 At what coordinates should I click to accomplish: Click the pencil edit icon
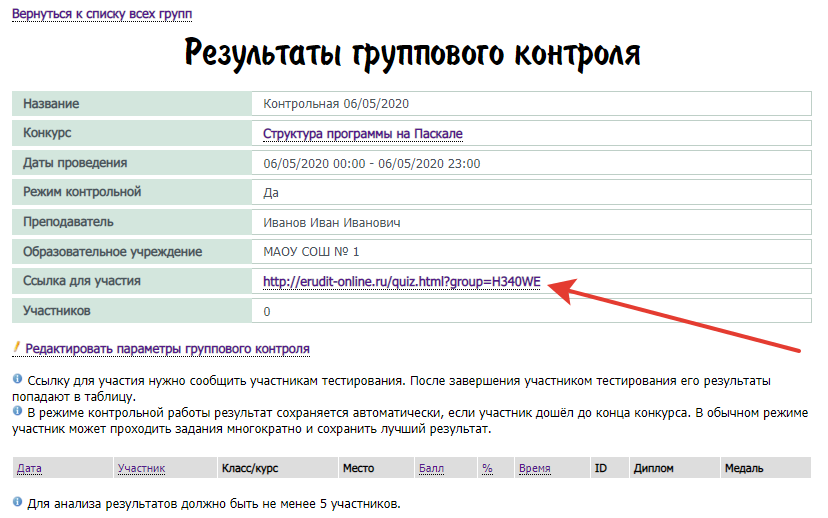16,347
